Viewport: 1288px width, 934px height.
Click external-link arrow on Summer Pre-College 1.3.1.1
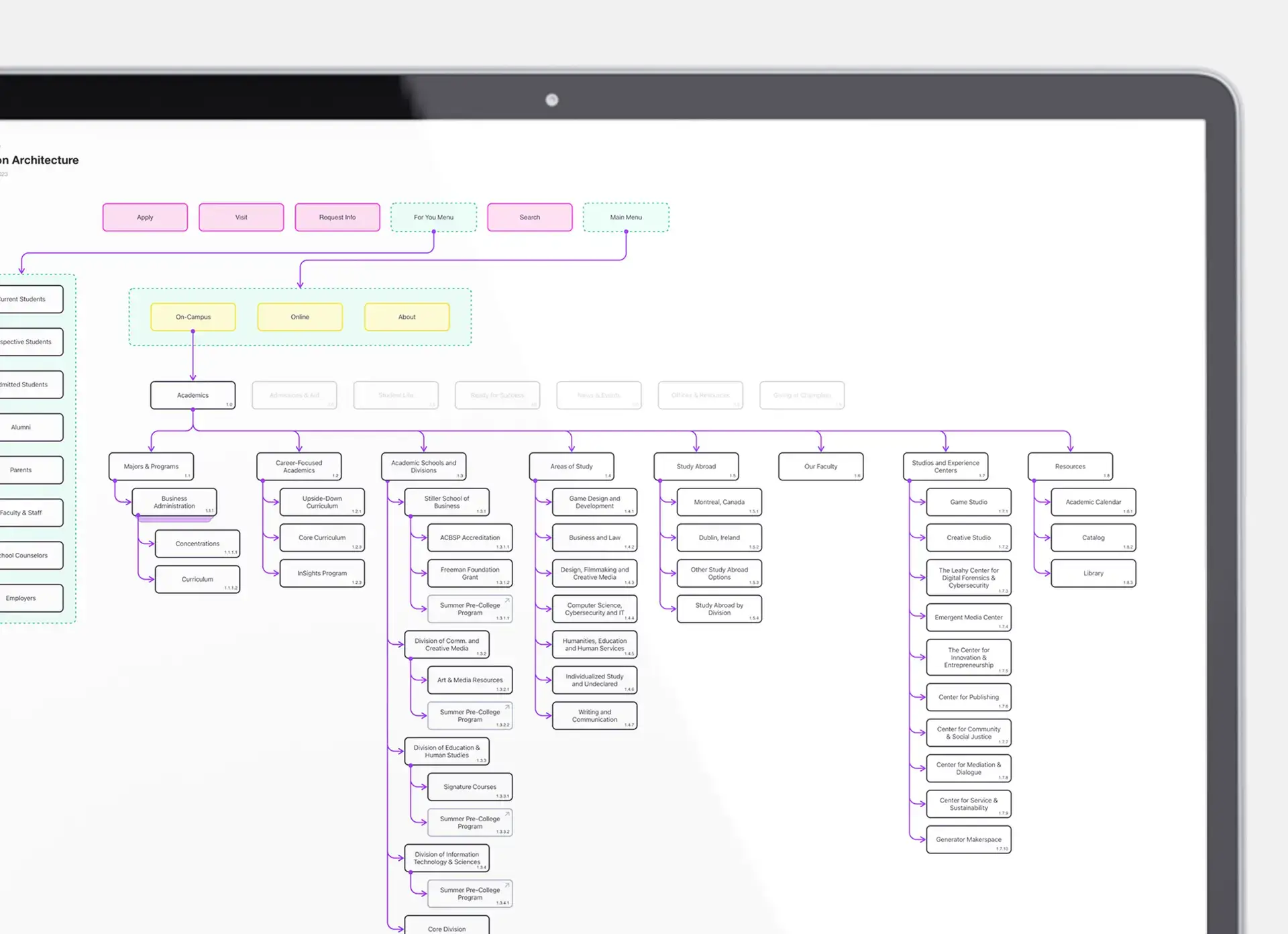507,600
